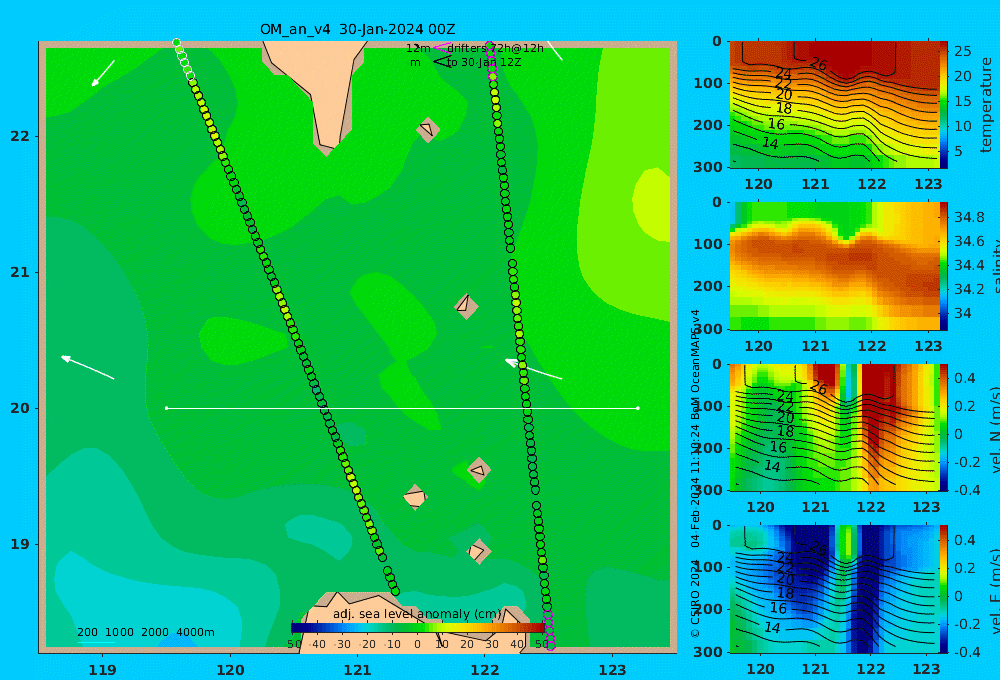Open the temperature section panel
1000x680 pixels.
point(835,105)
